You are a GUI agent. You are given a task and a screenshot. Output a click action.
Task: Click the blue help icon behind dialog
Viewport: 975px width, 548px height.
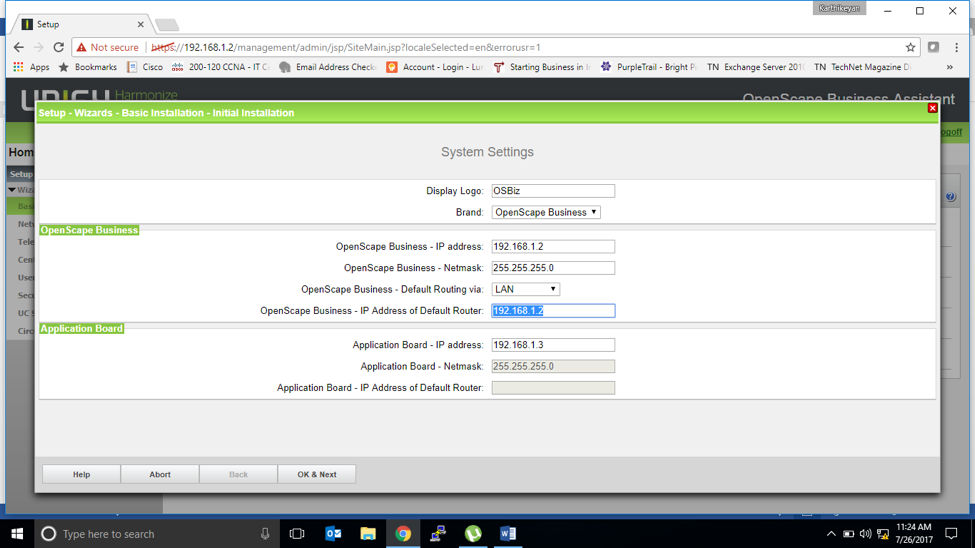click(951, 197)
